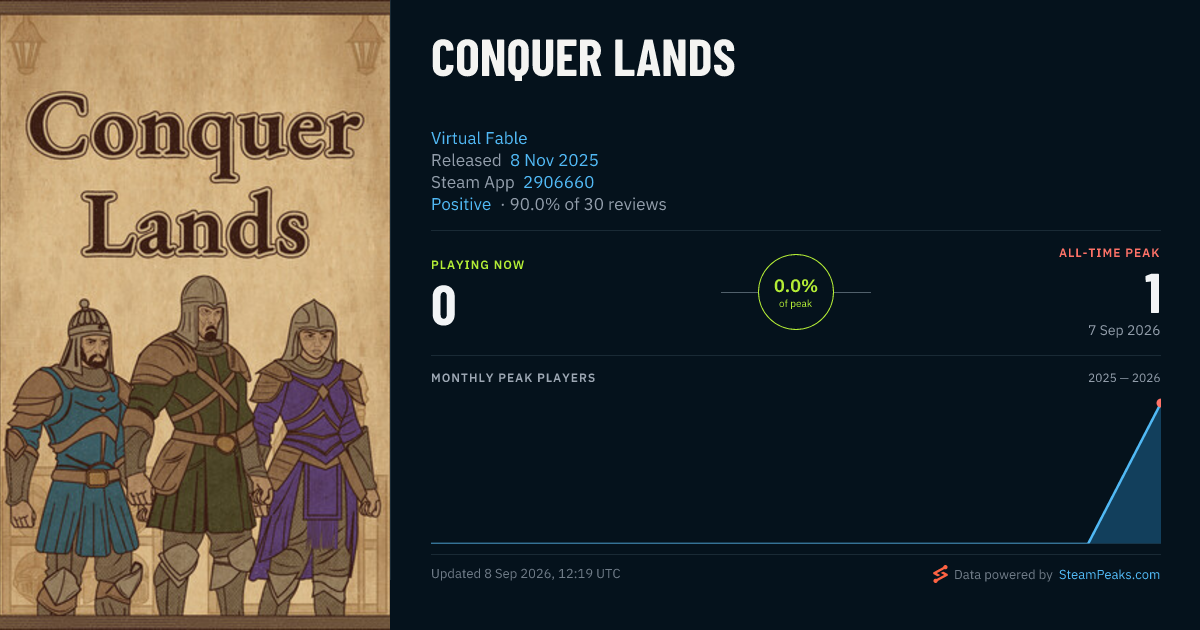Click the 0.0% of peak circle
Image resolution: width=1200 pixels, height=630 pixels.
[796, 292]
